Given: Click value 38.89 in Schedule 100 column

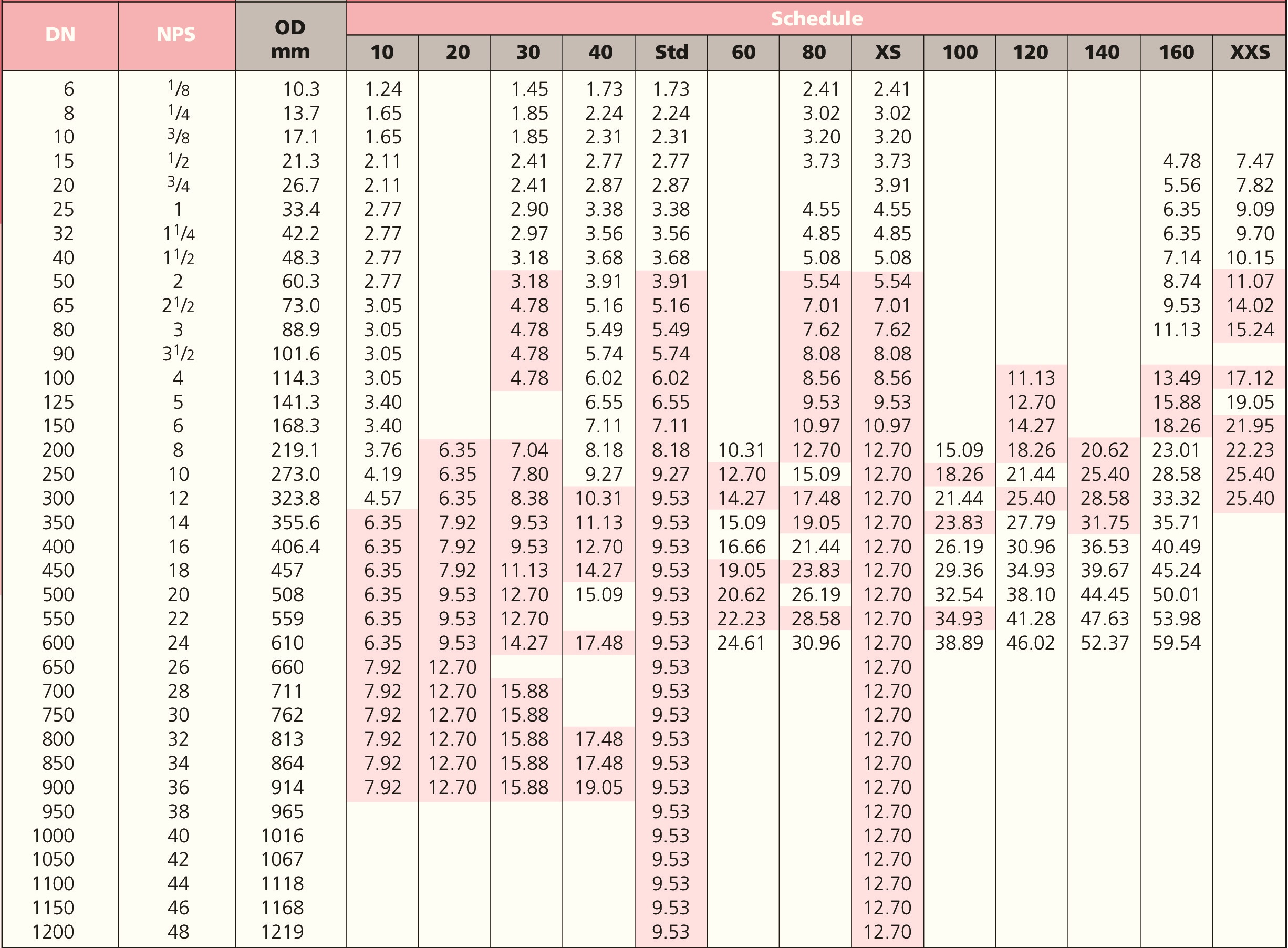Looking at the screenshot, I should 959,643.
